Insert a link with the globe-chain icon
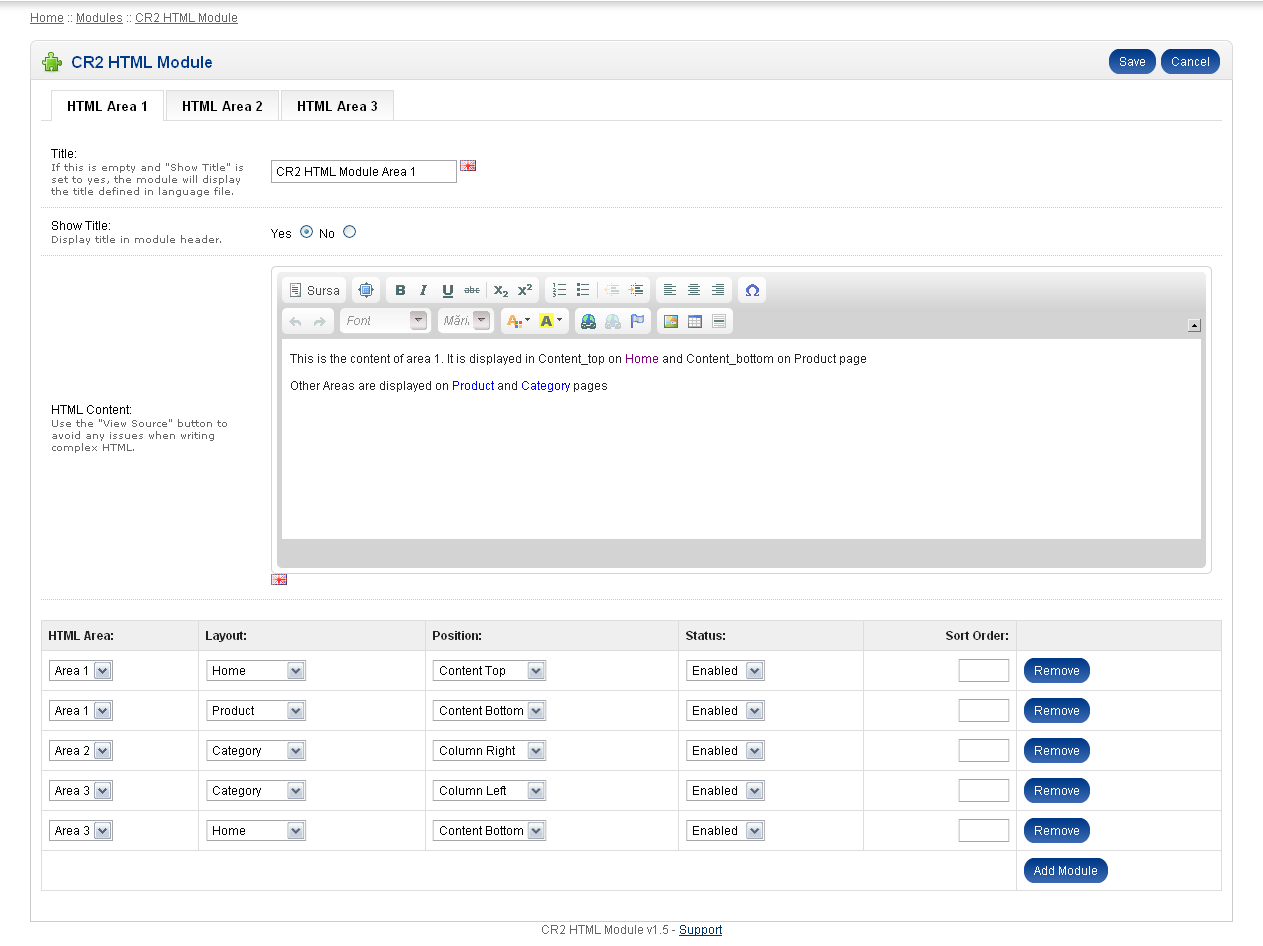This screenshot has height=946, width=1263. (588, 321)
